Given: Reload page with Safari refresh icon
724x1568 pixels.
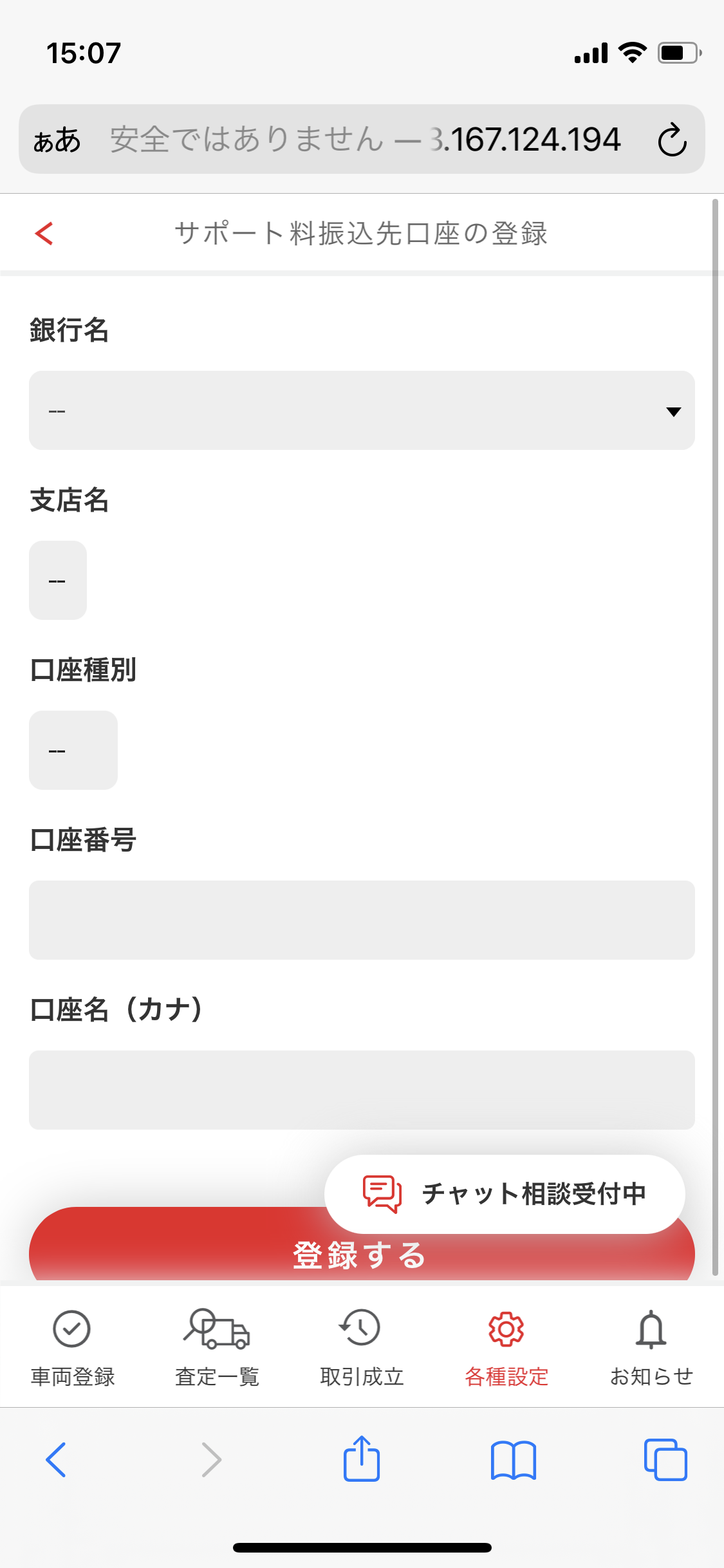Looking at the screenshot, I should (672, 139).
